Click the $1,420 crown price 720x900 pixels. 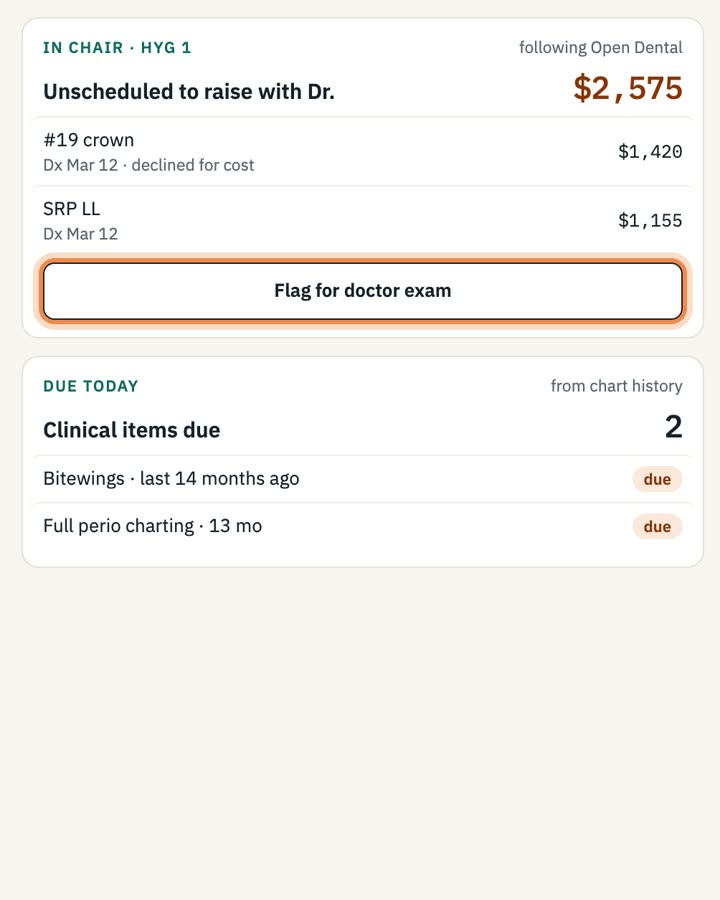click(x=650, y=152)
